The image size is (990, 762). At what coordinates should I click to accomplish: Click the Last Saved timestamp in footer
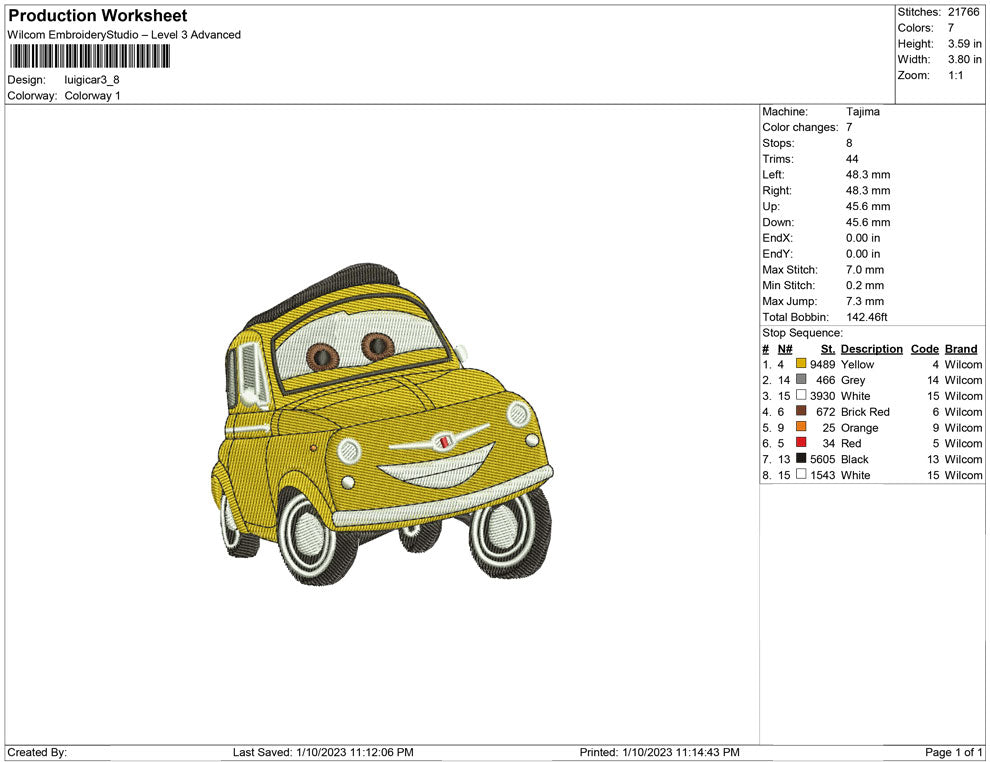pos(323,752)
